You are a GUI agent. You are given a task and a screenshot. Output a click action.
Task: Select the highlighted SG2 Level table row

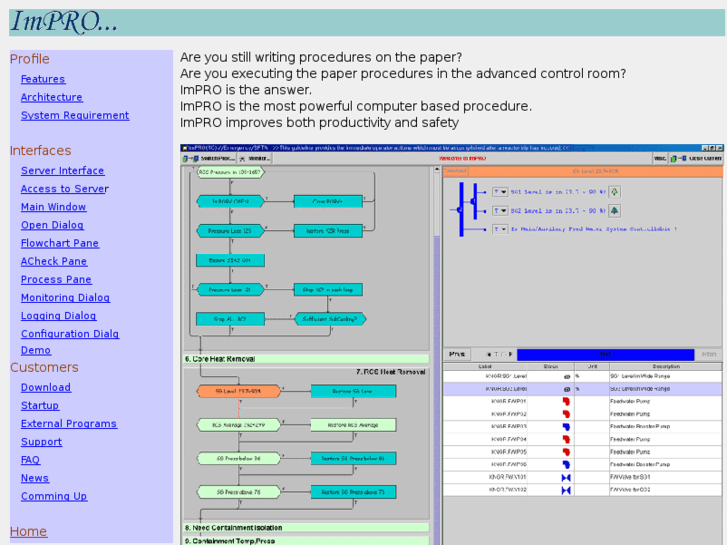(582, 389)
